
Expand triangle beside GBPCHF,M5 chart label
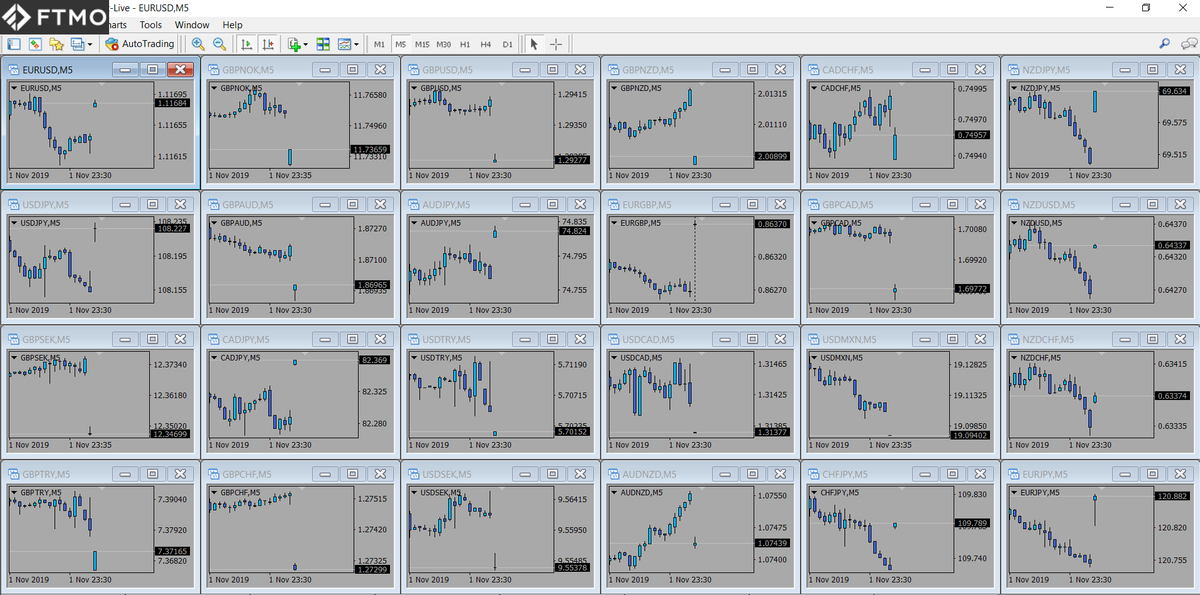click(214, 493)
